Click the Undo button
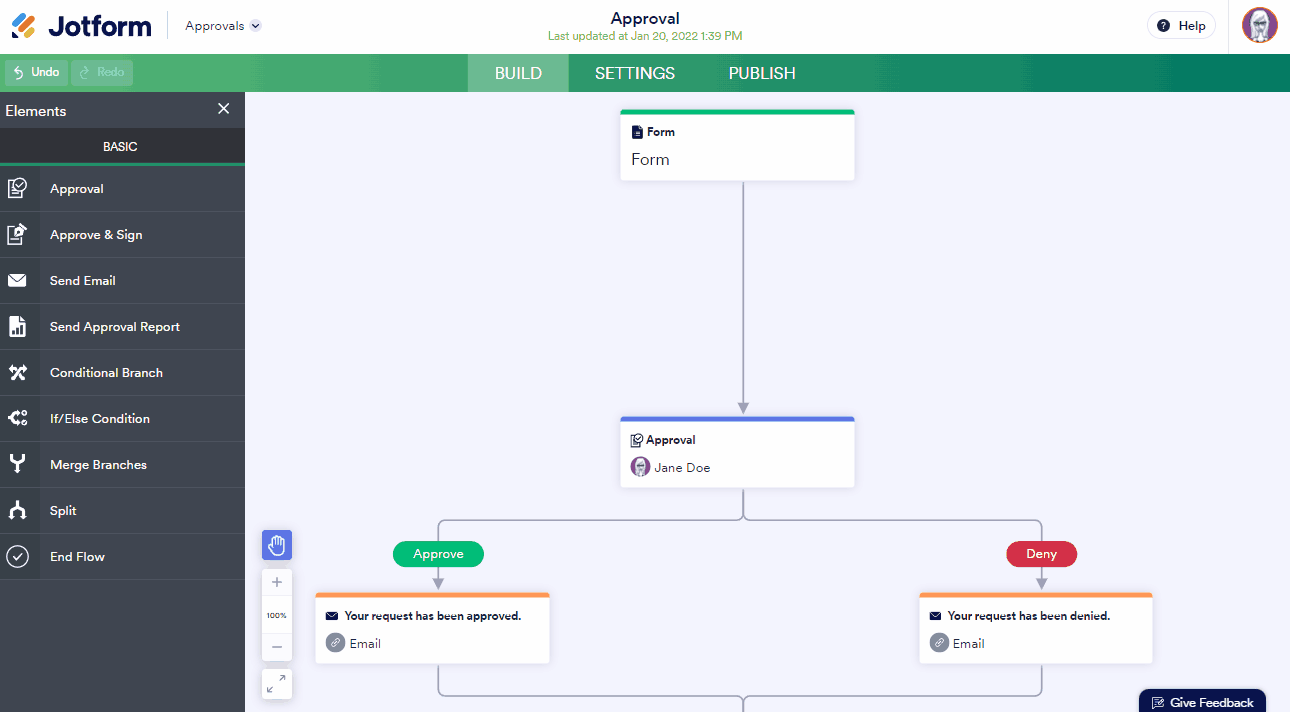 coord(36,72)
